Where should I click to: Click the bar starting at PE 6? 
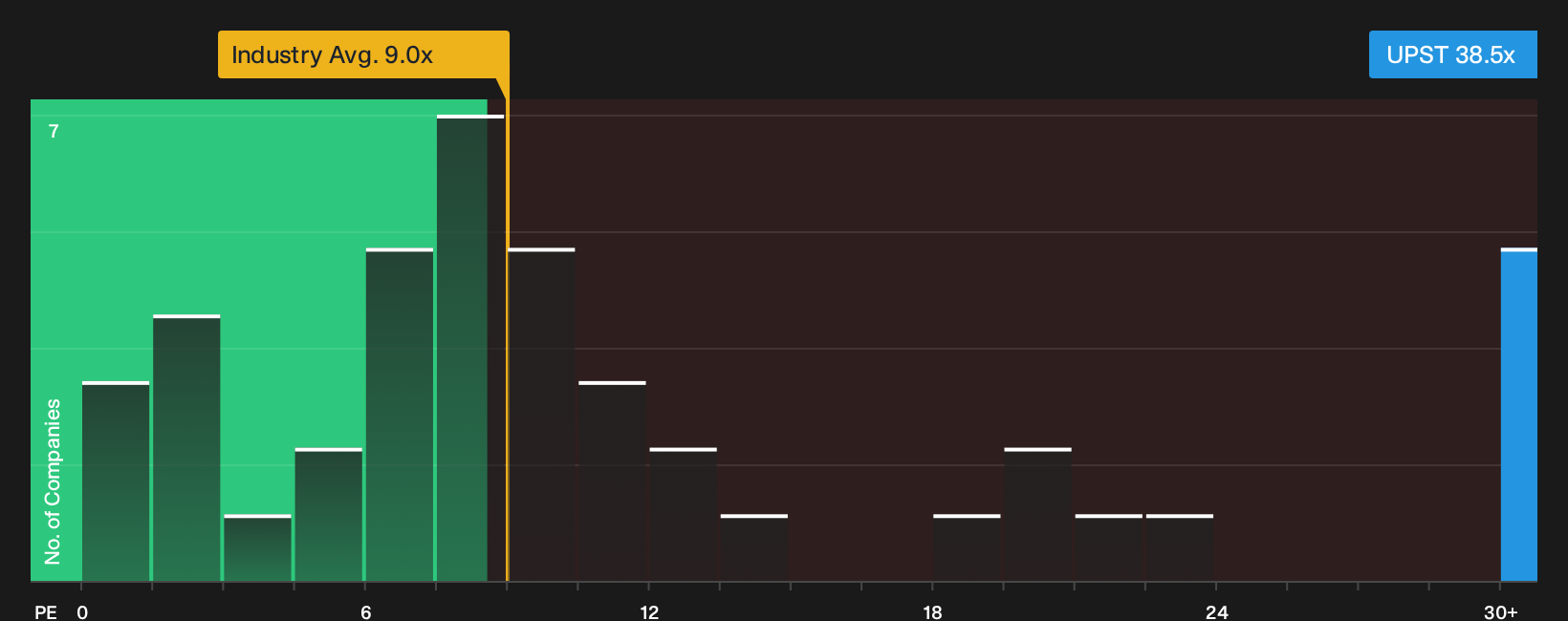pos(400,415)
